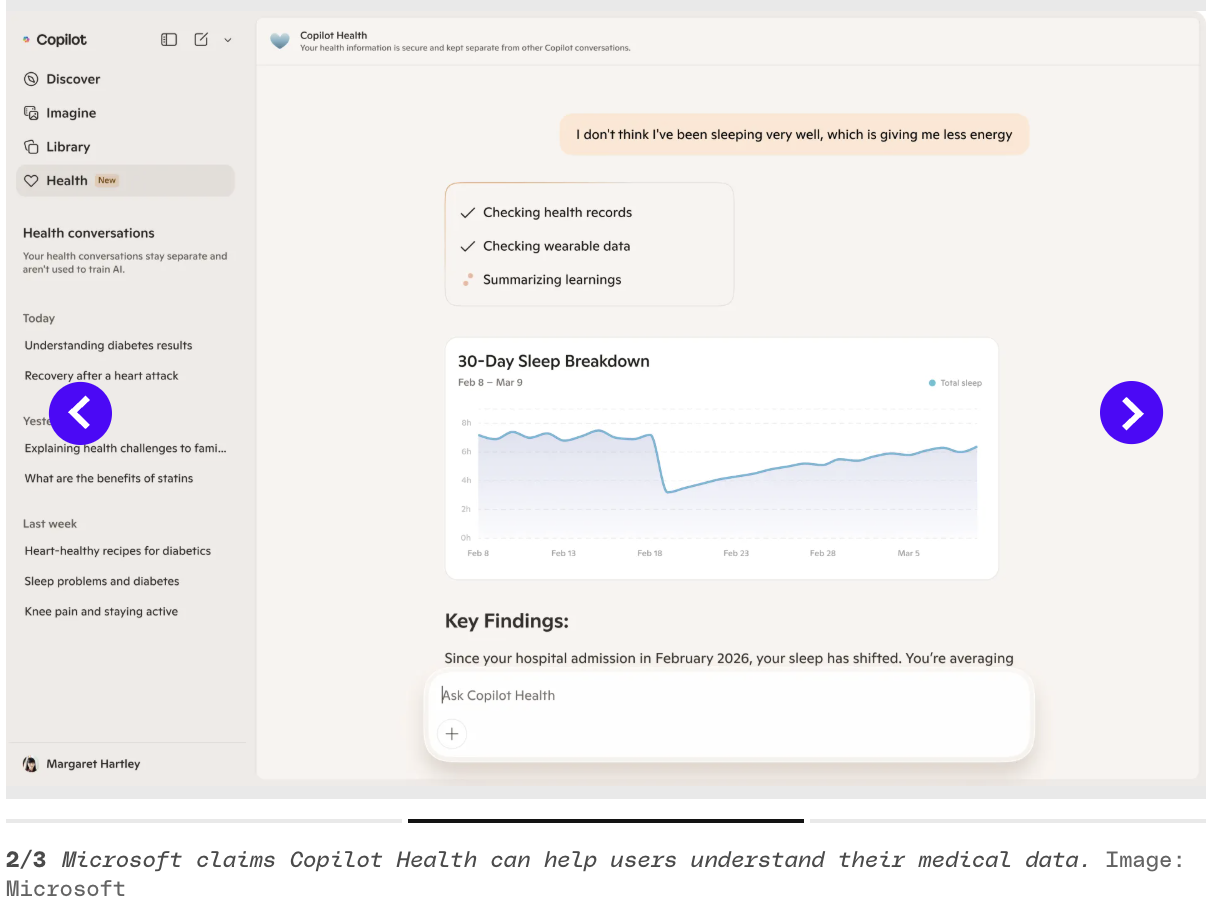
Task: Go to previous slide with left arrow
Action: [80, 413]
